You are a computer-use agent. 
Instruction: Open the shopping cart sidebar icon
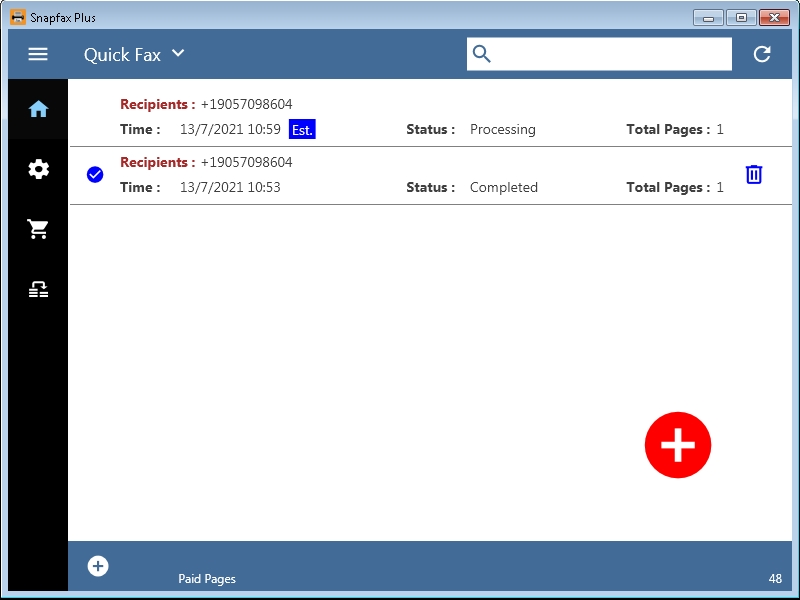click(x=38, y=229)
